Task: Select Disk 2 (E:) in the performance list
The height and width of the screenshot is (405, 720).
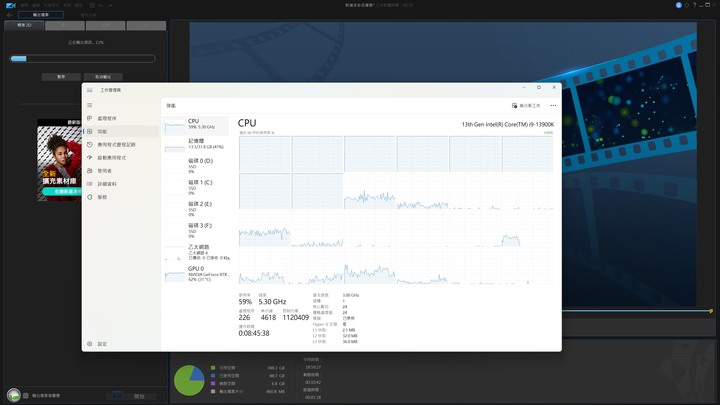Action: (x=196, y=209)
